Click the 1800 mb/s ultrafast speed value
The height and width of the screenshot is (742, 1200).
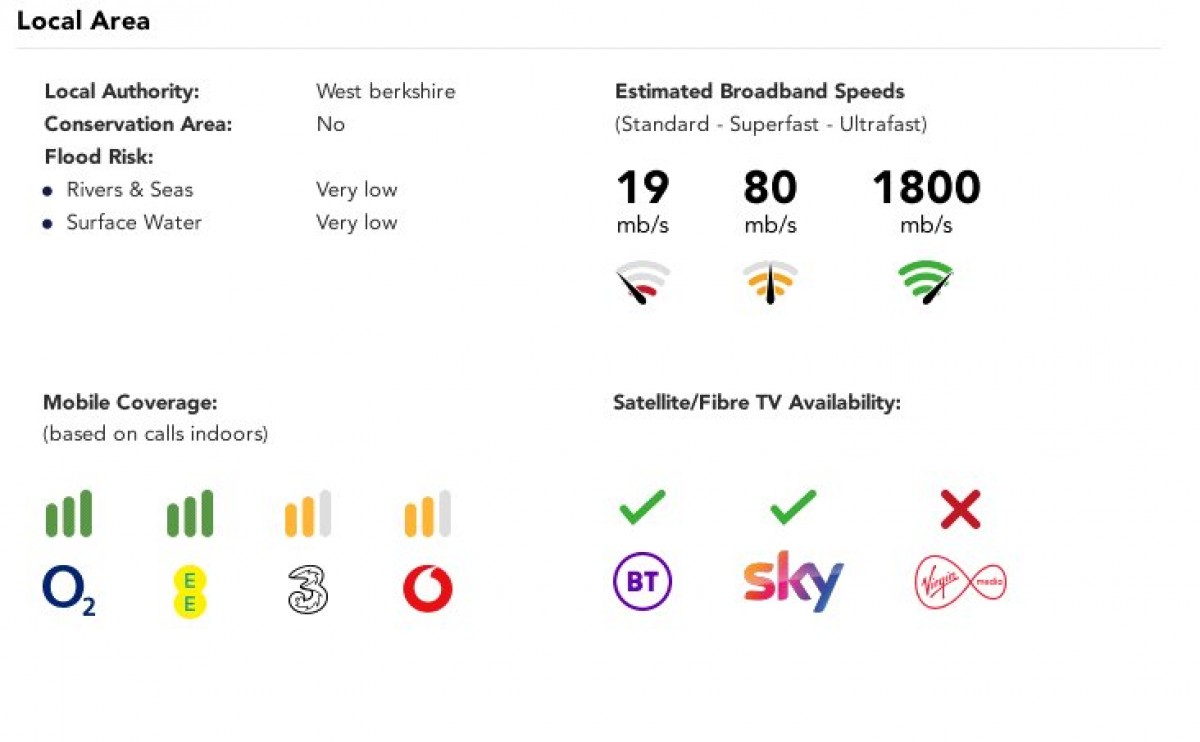926,188
